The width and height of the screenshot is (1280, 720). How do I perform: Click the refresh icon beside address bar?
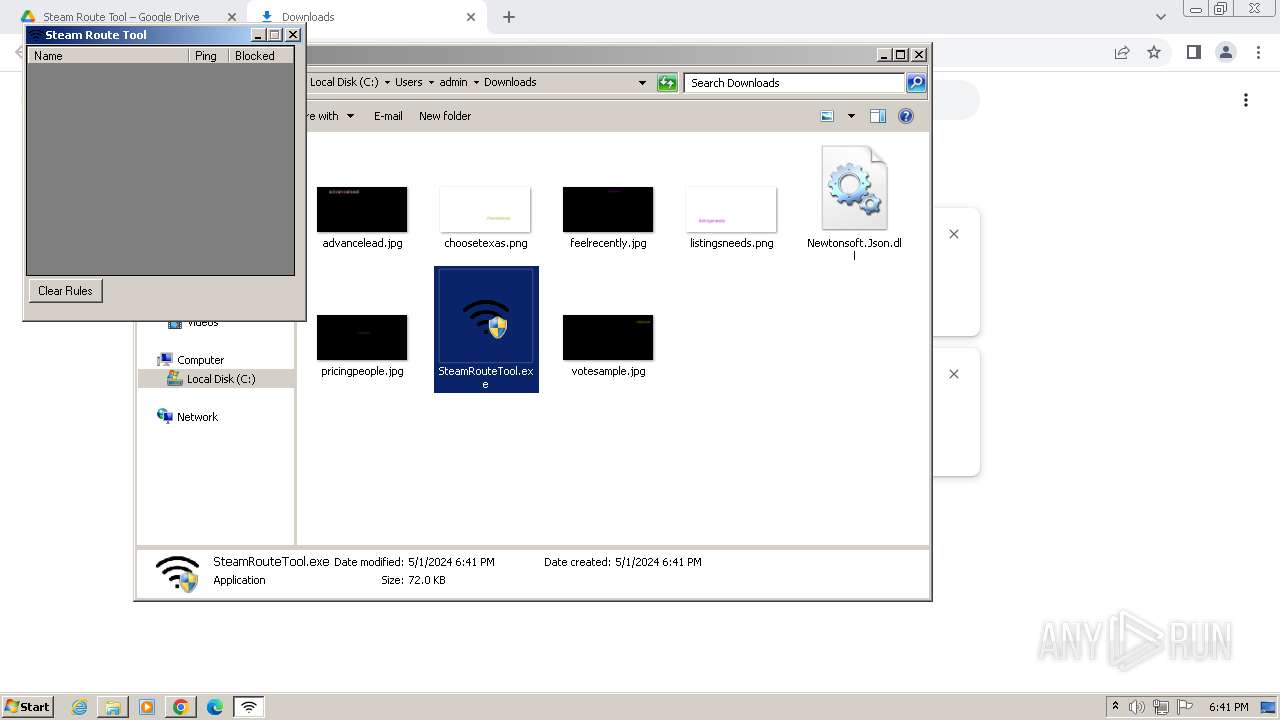667,83
